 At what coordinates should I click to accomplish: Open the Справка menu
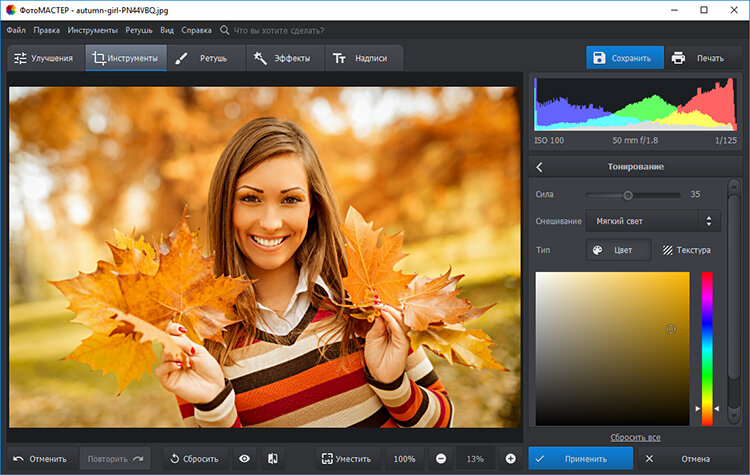pyautogui.click(x=196, y=30)
